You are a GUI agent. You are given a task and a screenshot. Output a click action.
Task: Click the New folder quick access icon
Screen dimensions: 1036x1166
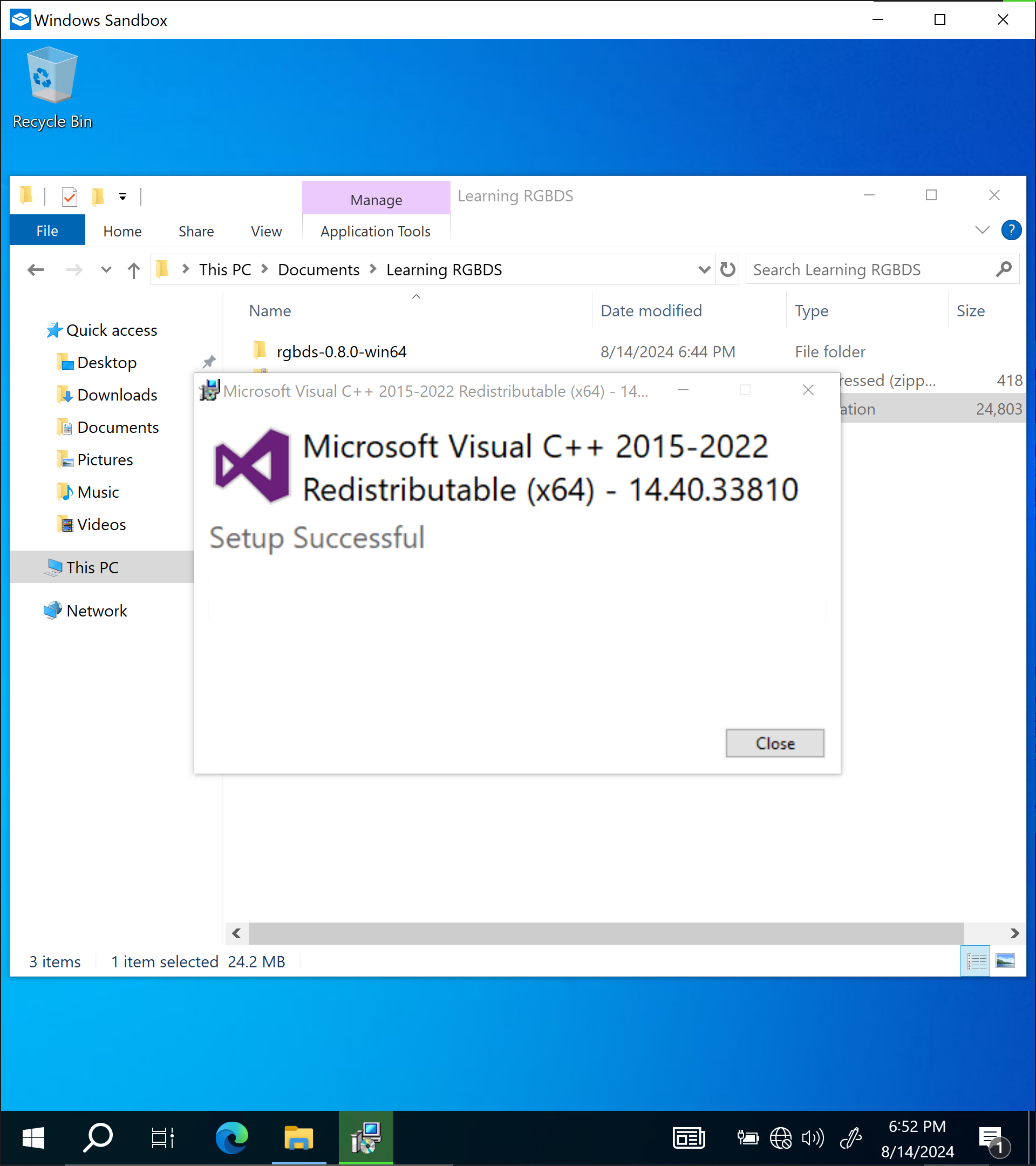tap(98, 197)
